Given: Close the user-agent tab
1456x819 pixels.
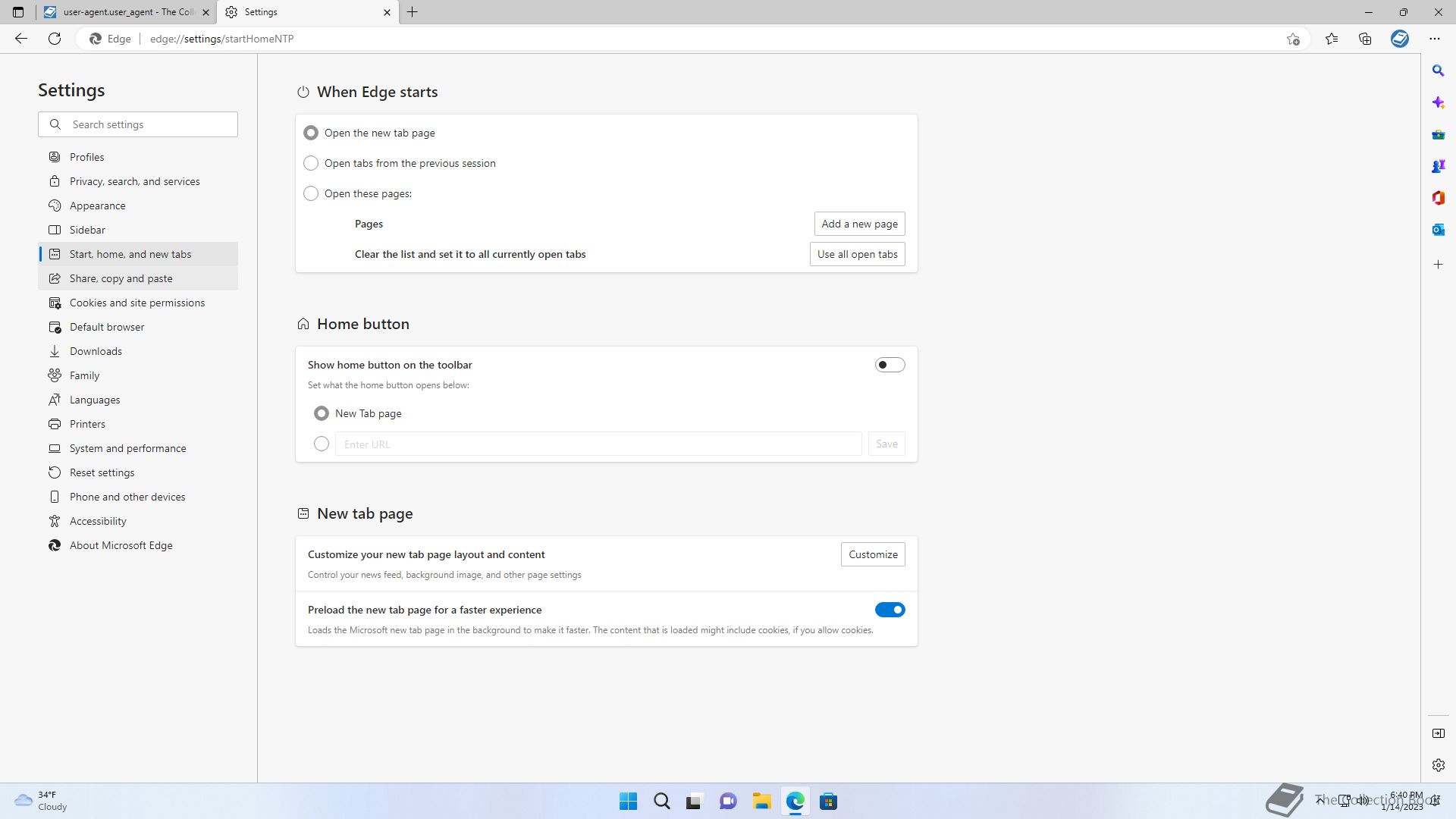Looking at the screenshot, I should coord(206,12).
